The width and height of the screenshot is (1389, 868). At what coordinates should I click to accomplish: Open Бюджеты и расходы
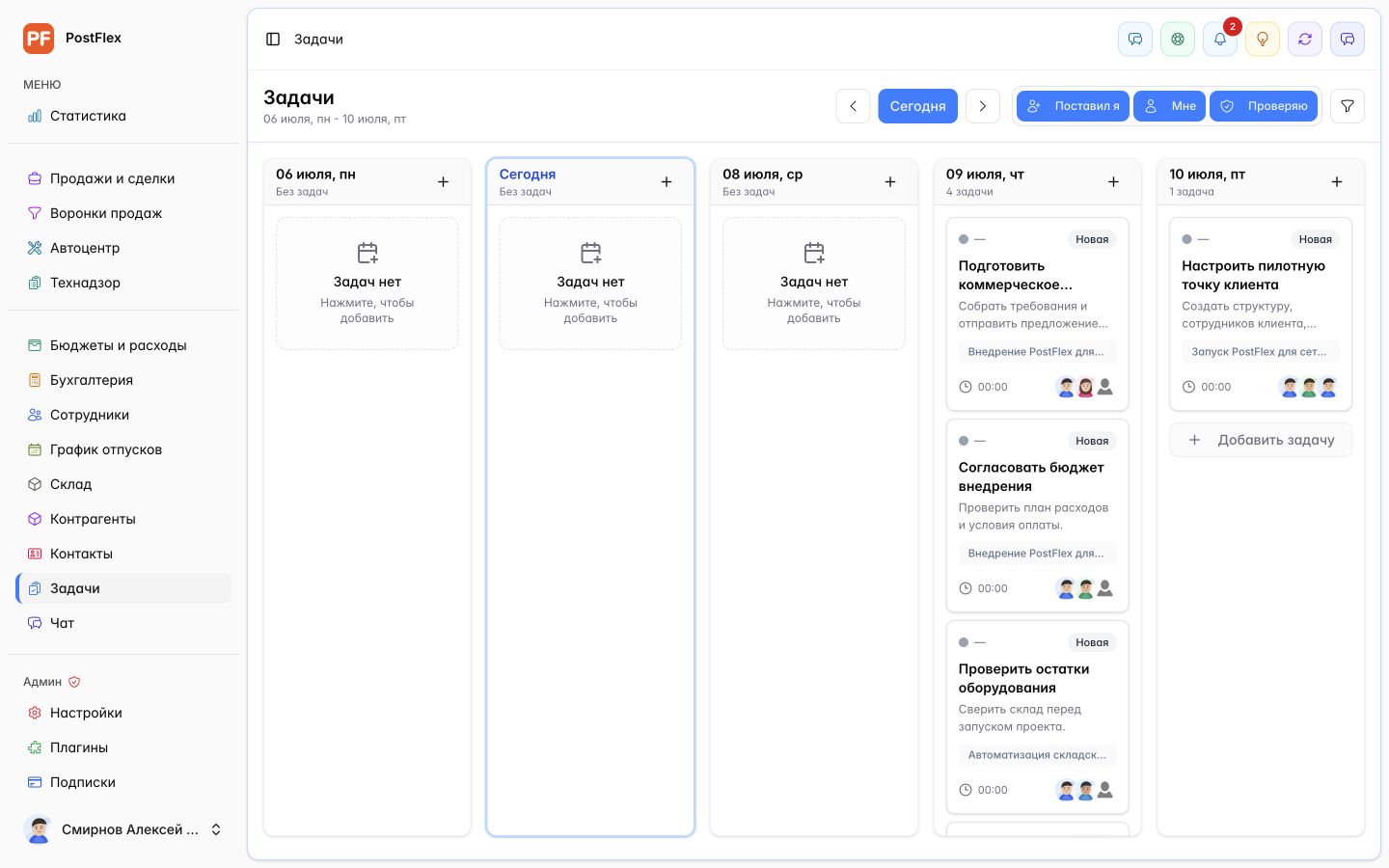(123, 345)
